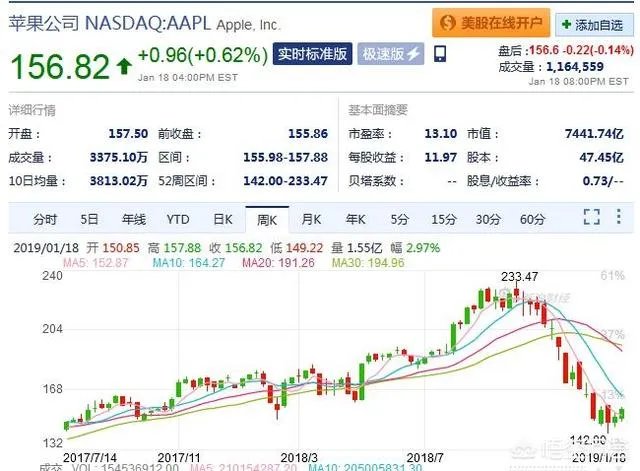Switch to 极速版 fast mode
Viewport: 640px width, 471px height.
pos(391,54)
